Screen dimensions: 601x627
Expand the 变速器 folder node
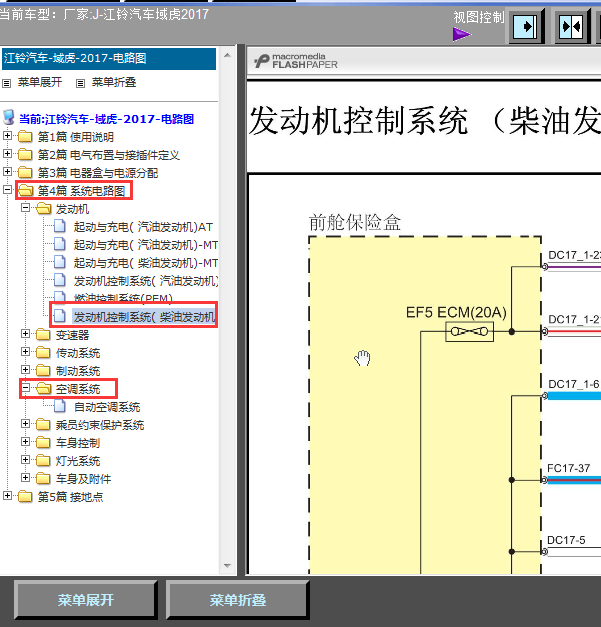point(26,333)
